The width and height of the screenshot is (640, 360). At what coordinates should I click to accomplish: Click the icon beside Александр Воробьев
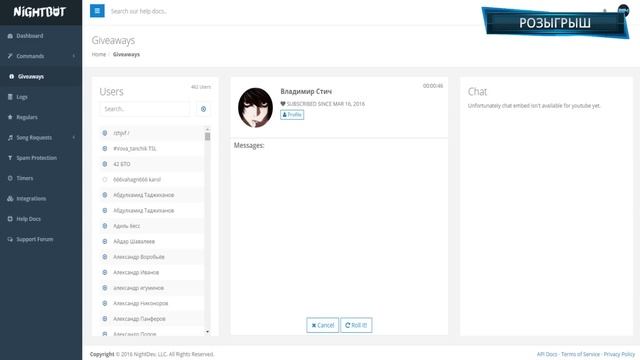pyautogui.click(x=104, y=257)
